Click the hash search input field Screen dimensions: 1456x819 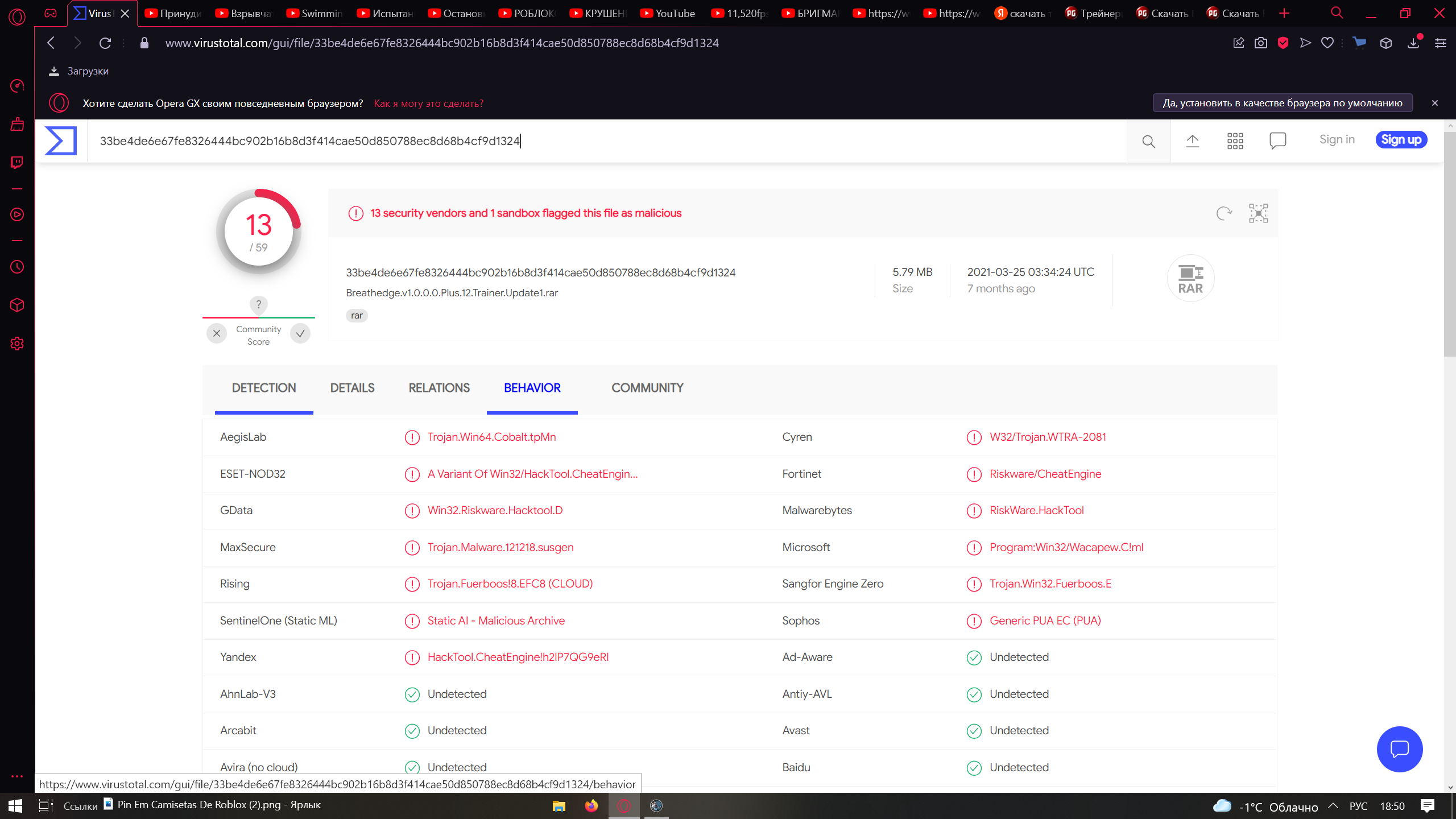click(x=606, y=141)
